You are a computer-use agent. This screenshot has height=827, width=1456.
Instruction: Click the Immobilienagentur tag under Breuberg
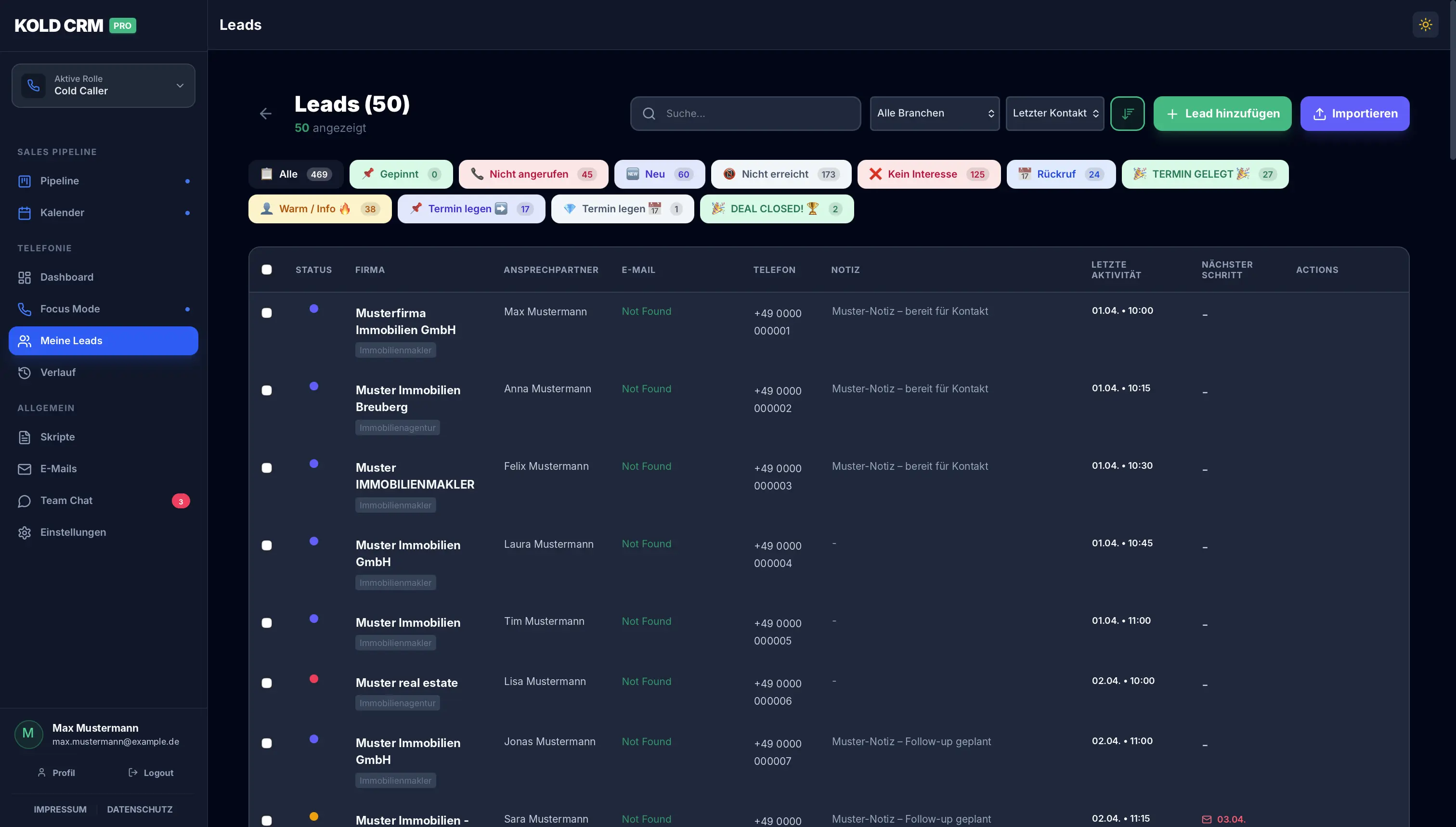[x=397, y=427]
